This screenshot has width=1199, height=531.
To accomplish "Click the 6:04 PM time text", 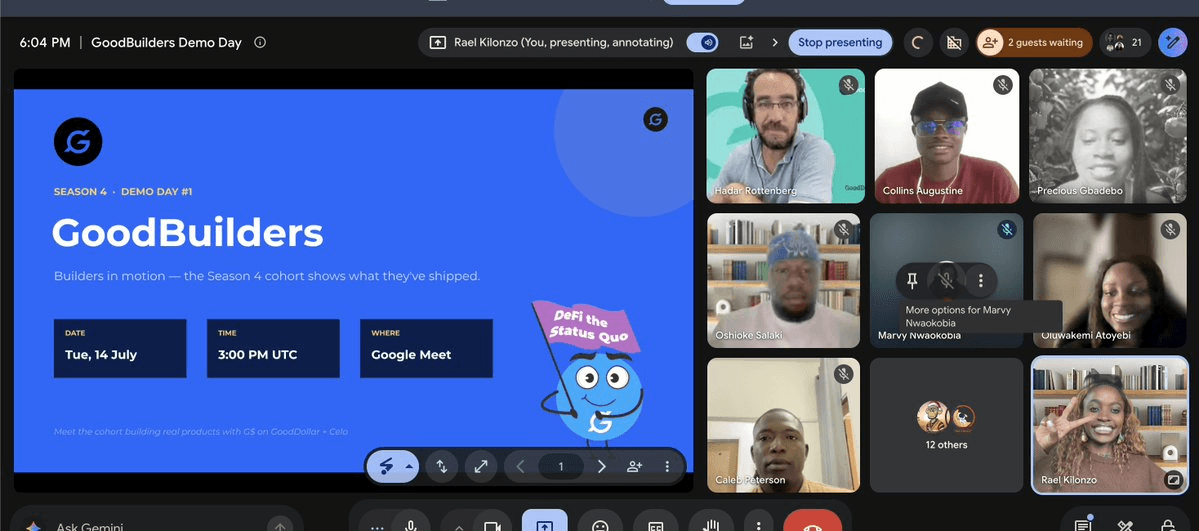I will pyautogui.click(x=45, y=43).
